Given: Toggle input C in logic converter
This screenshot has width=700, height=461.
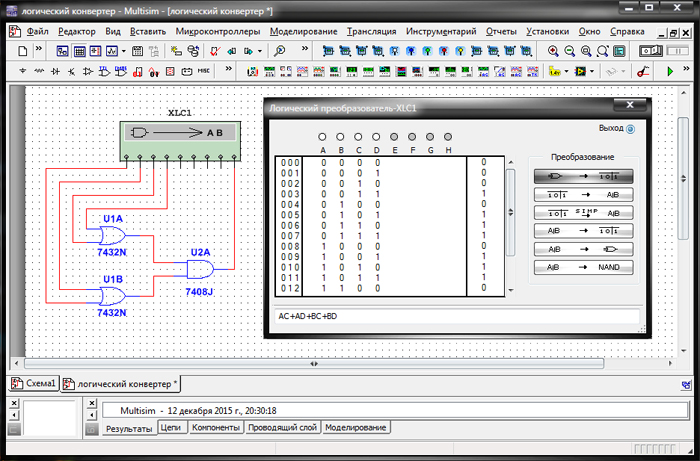Looking at the screenshot, I should coord(358,137).
